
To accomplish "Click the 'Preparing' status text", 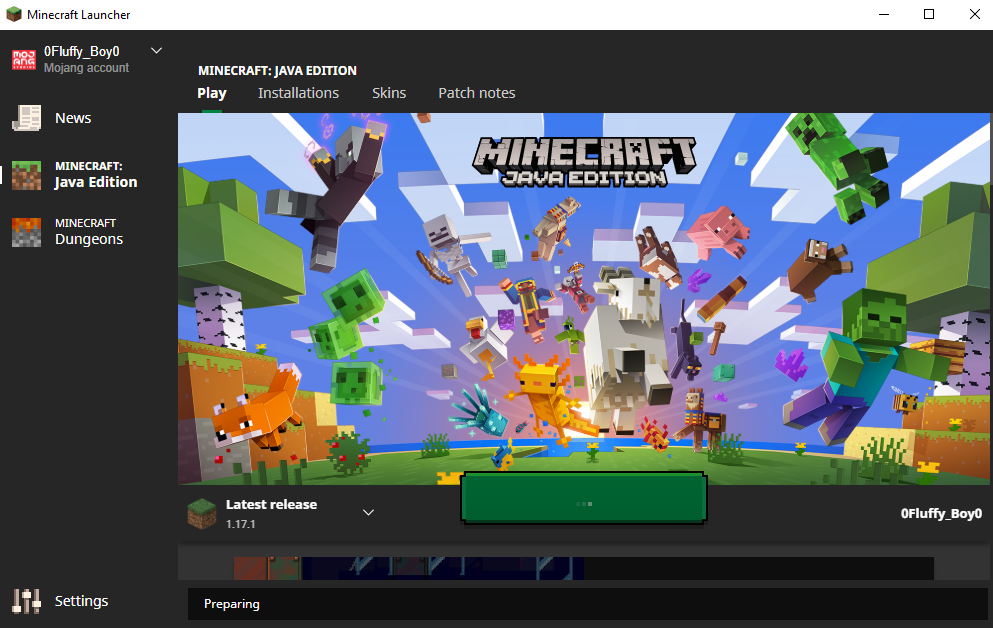I will pyautogui.click(x=232, y=604).
